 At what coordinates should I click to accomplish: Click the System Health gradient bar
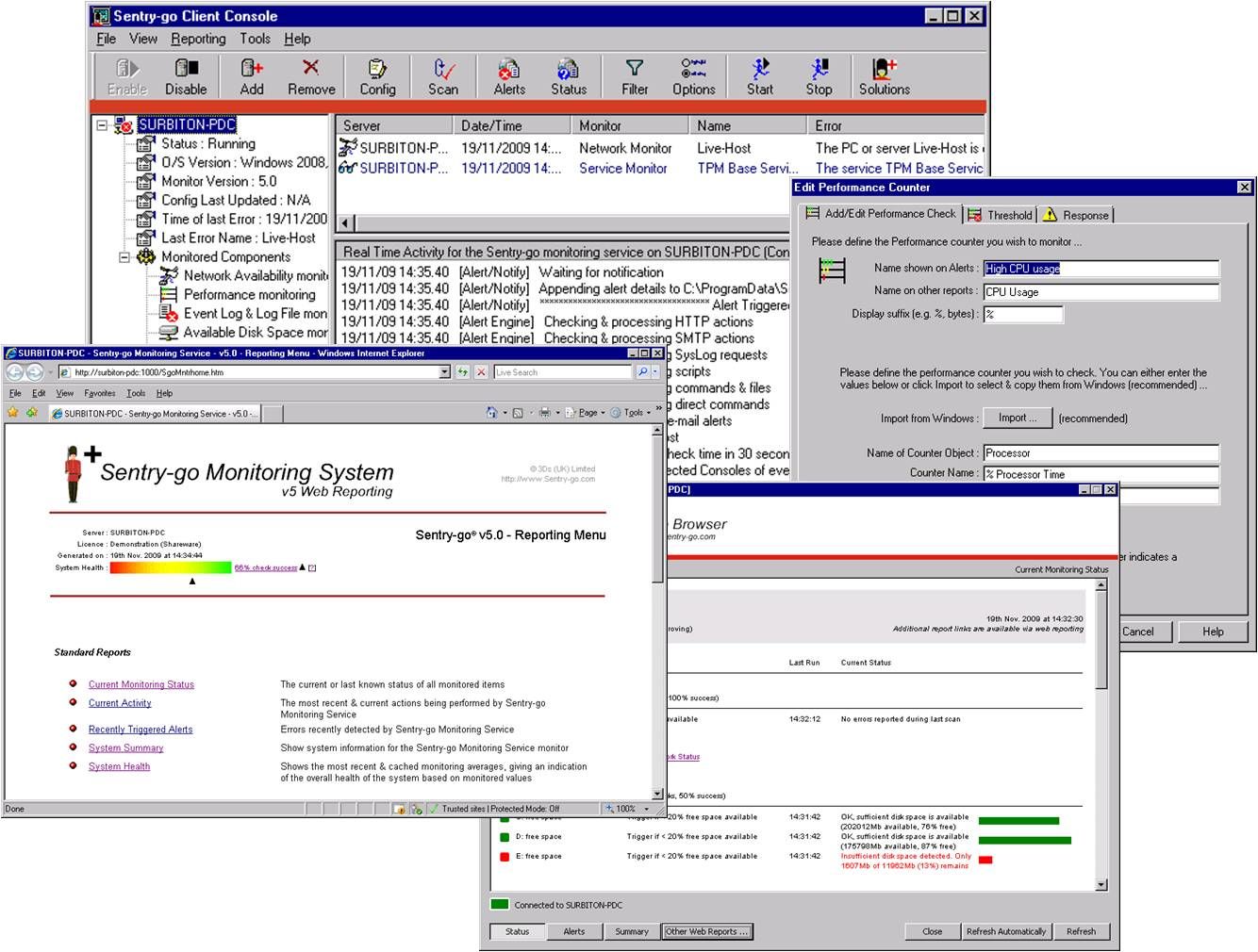click(x=171, y=567)
